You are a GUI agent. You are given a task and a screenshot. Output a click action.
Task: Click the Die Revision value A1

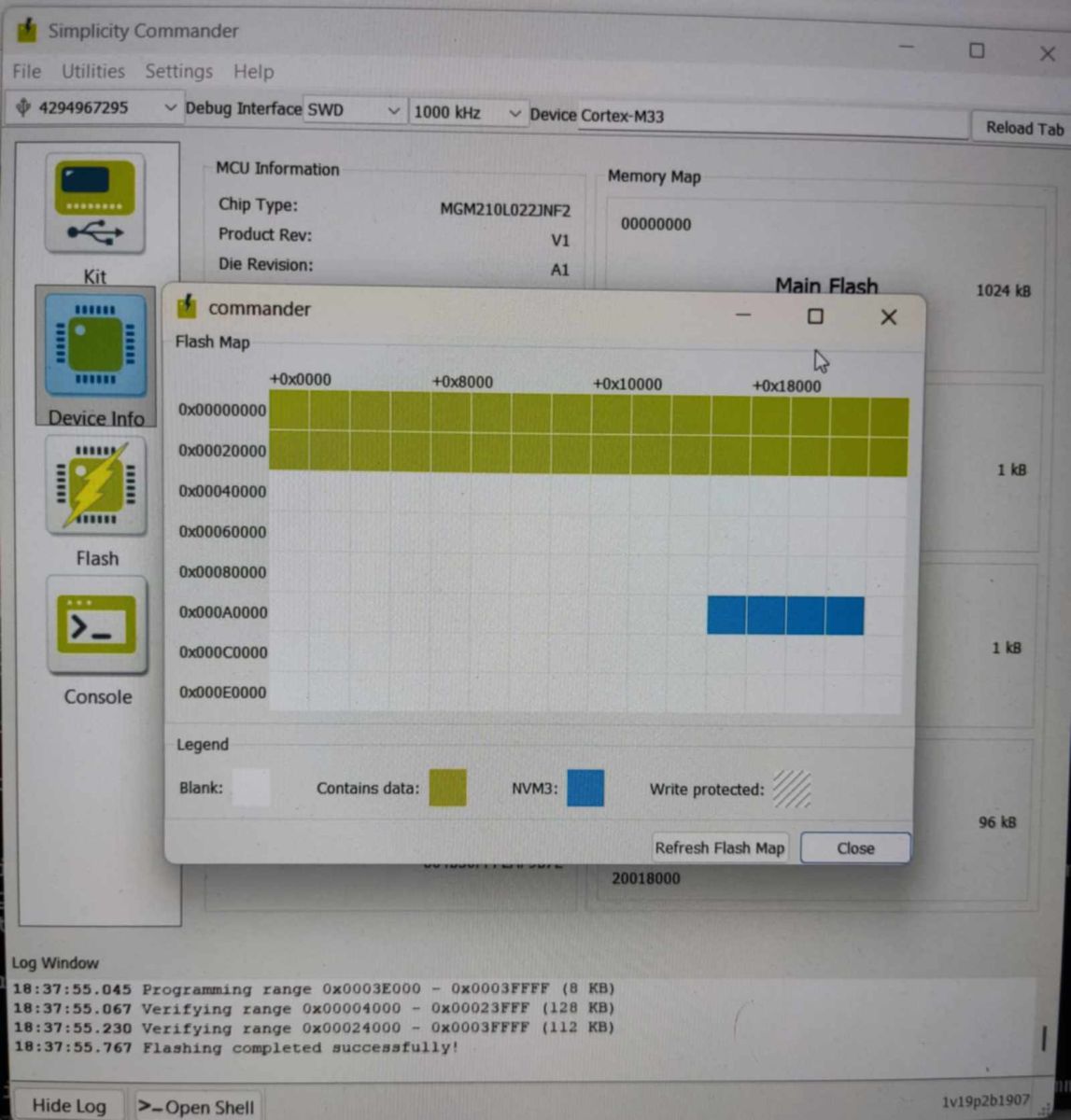[559, 270]
